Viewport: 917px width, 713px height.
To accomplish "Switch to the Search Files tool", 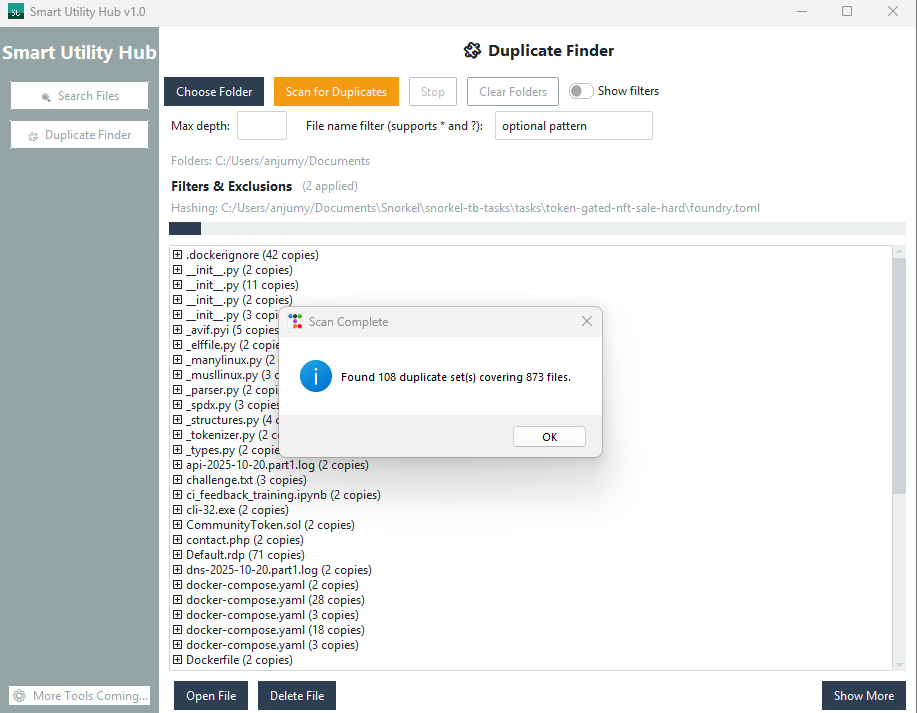I will [79, 95].
